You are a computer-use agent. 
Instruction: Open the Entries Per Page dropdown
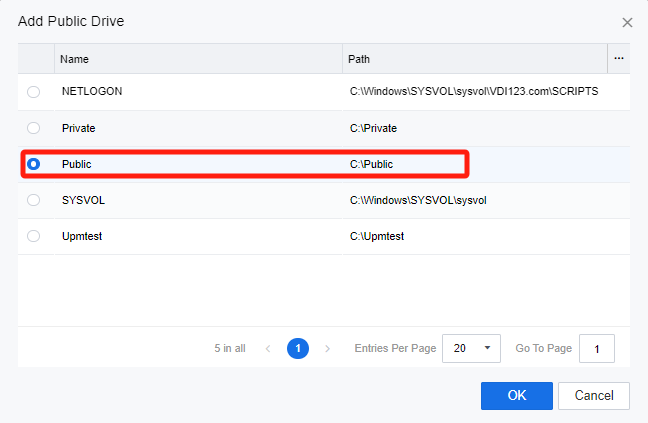471,348
